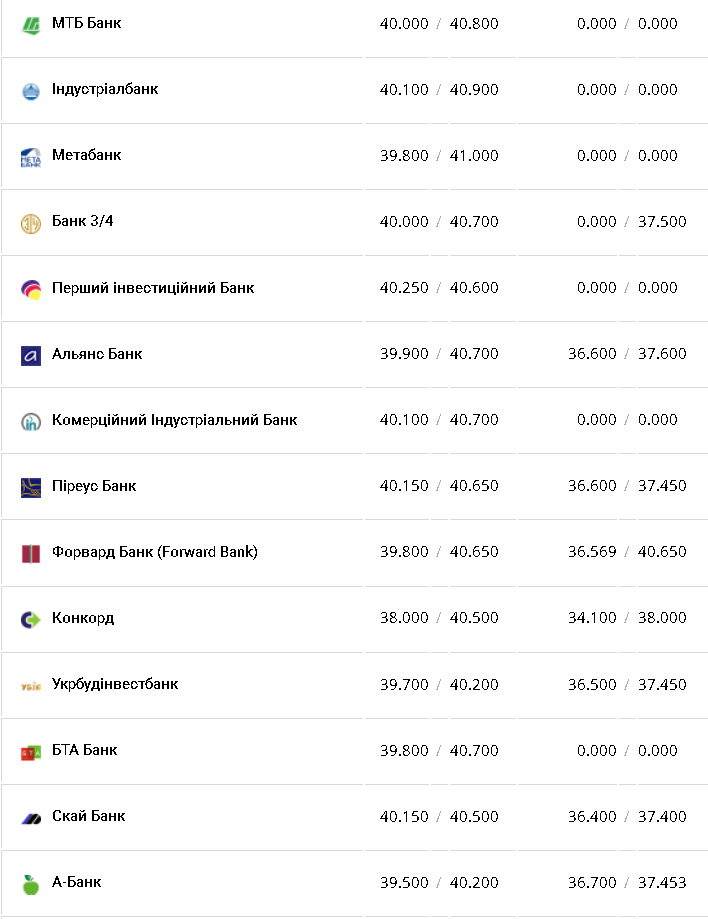Screen dimensions: 708x919
Task: Click the БТА Банк logo icon
Action: click(31, 752)
